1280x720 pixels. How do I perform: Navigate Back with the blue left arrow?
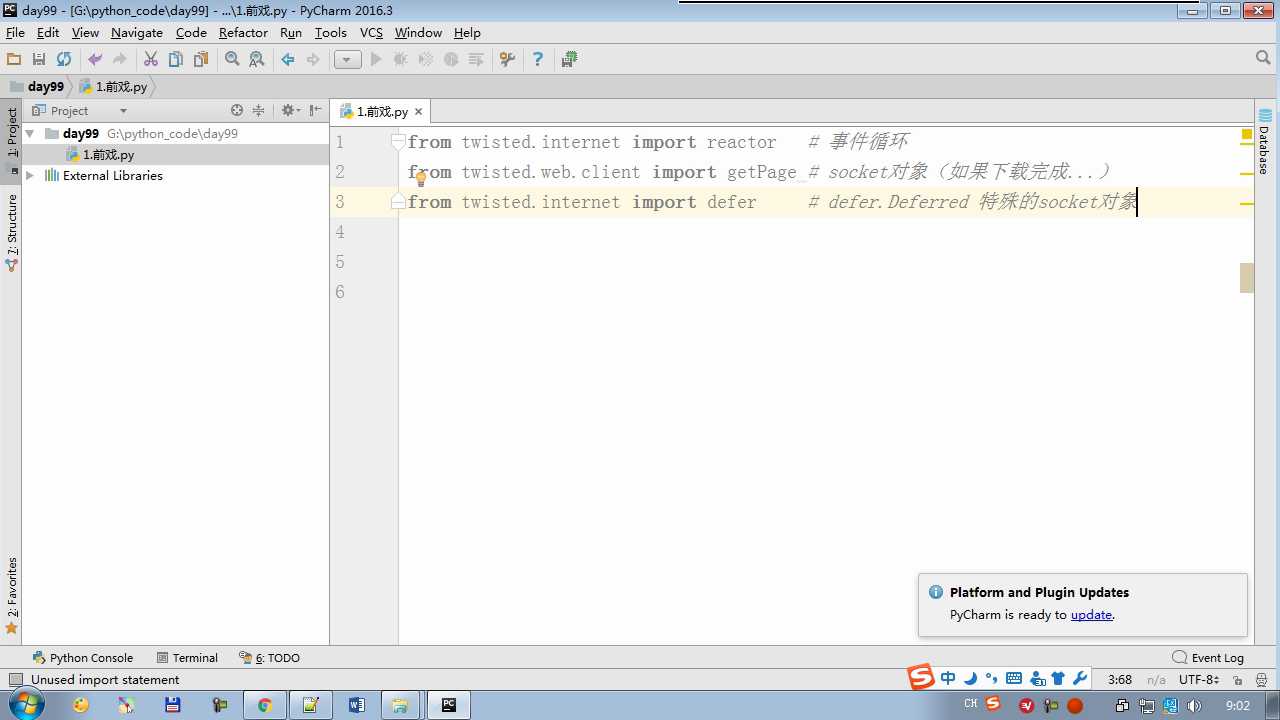pos(288,60)
